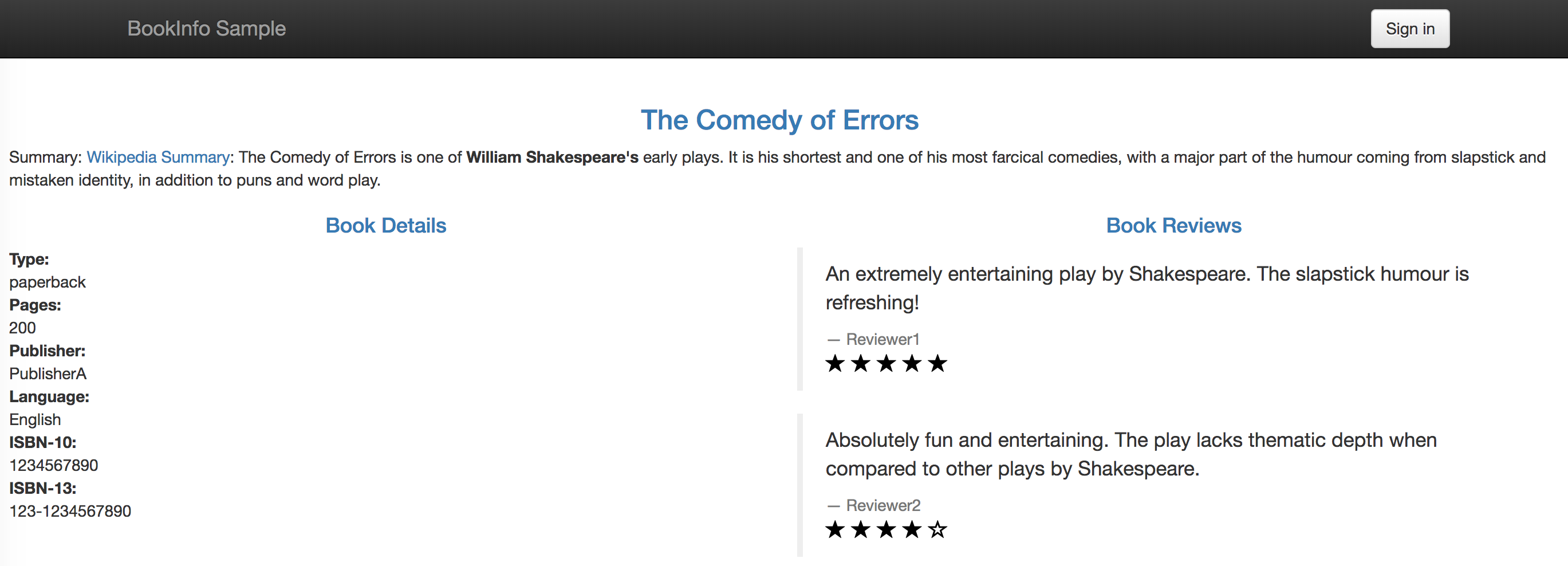
Task: Click the empty fifth star under Reviewer2
Action: (937, 530)
